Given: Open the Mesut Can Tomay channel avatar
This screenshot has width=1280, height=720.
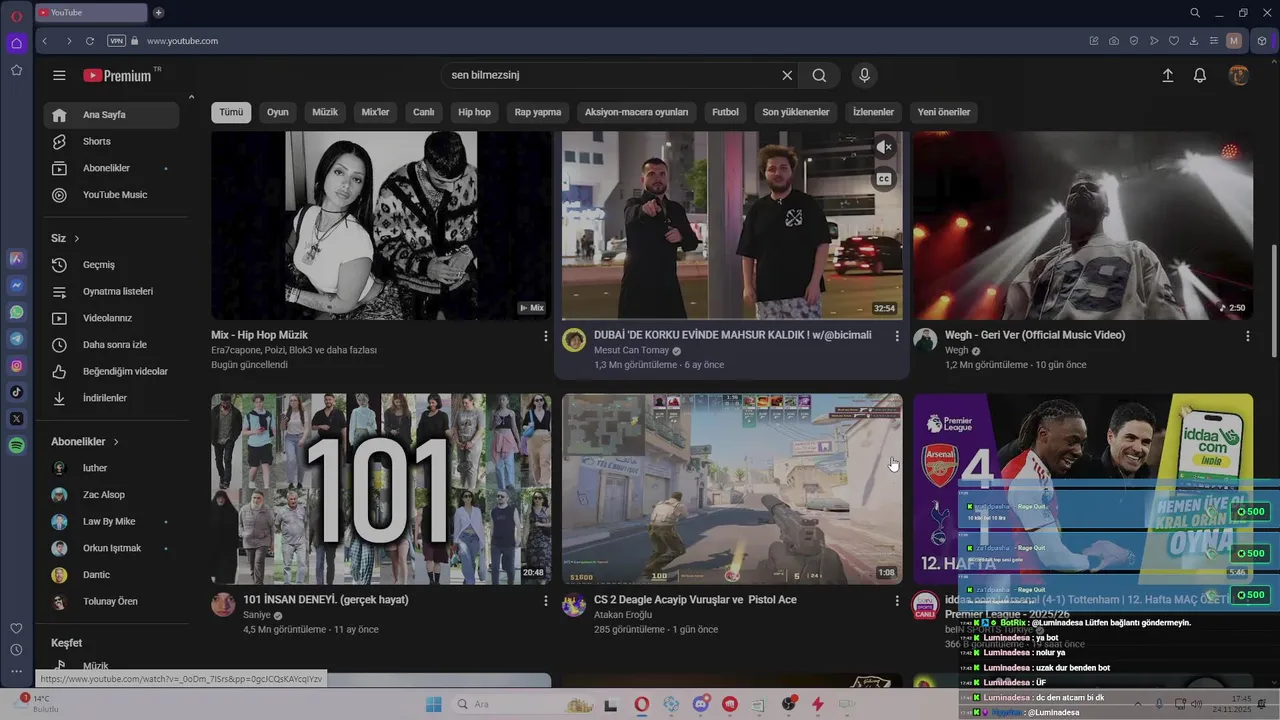Looking at the screenshot, I should (x=574, y=340).
